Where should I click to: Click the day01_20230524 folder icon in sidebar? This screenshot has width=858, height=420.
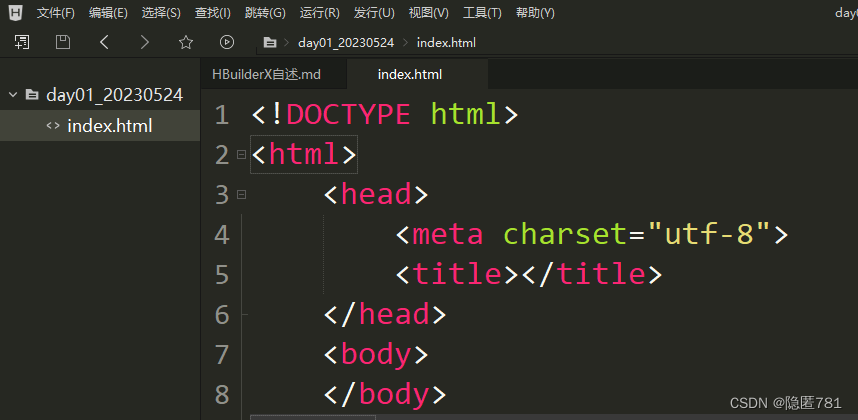tap(32, 95)
